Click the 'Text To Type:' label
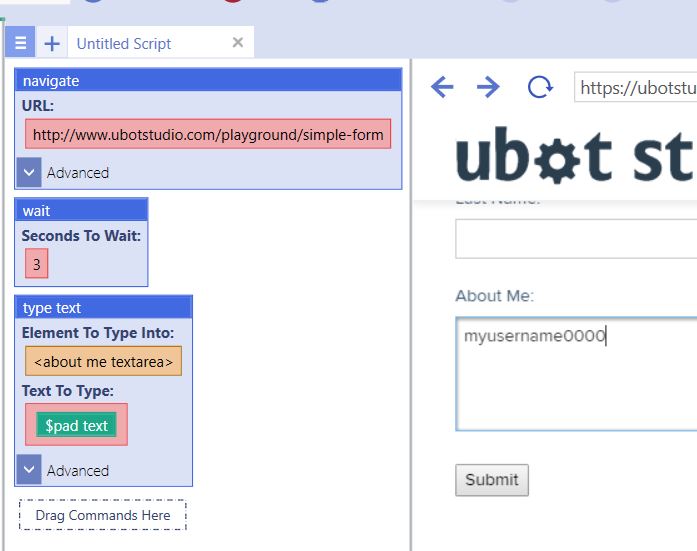Viewport: 697px width, 551px height. (x=68, y=391)
